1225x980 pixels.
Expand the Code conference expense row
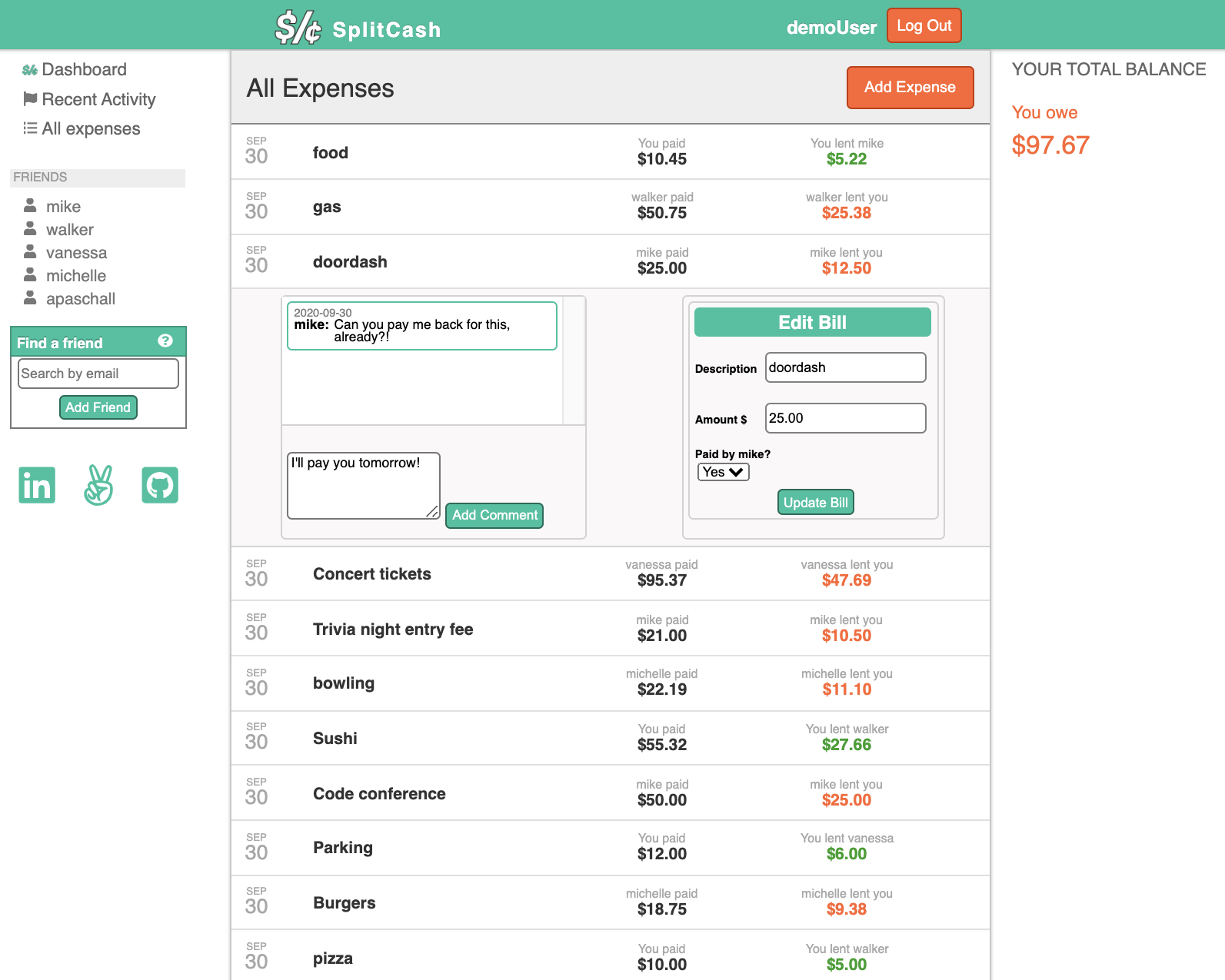click(x=611, y=793)
